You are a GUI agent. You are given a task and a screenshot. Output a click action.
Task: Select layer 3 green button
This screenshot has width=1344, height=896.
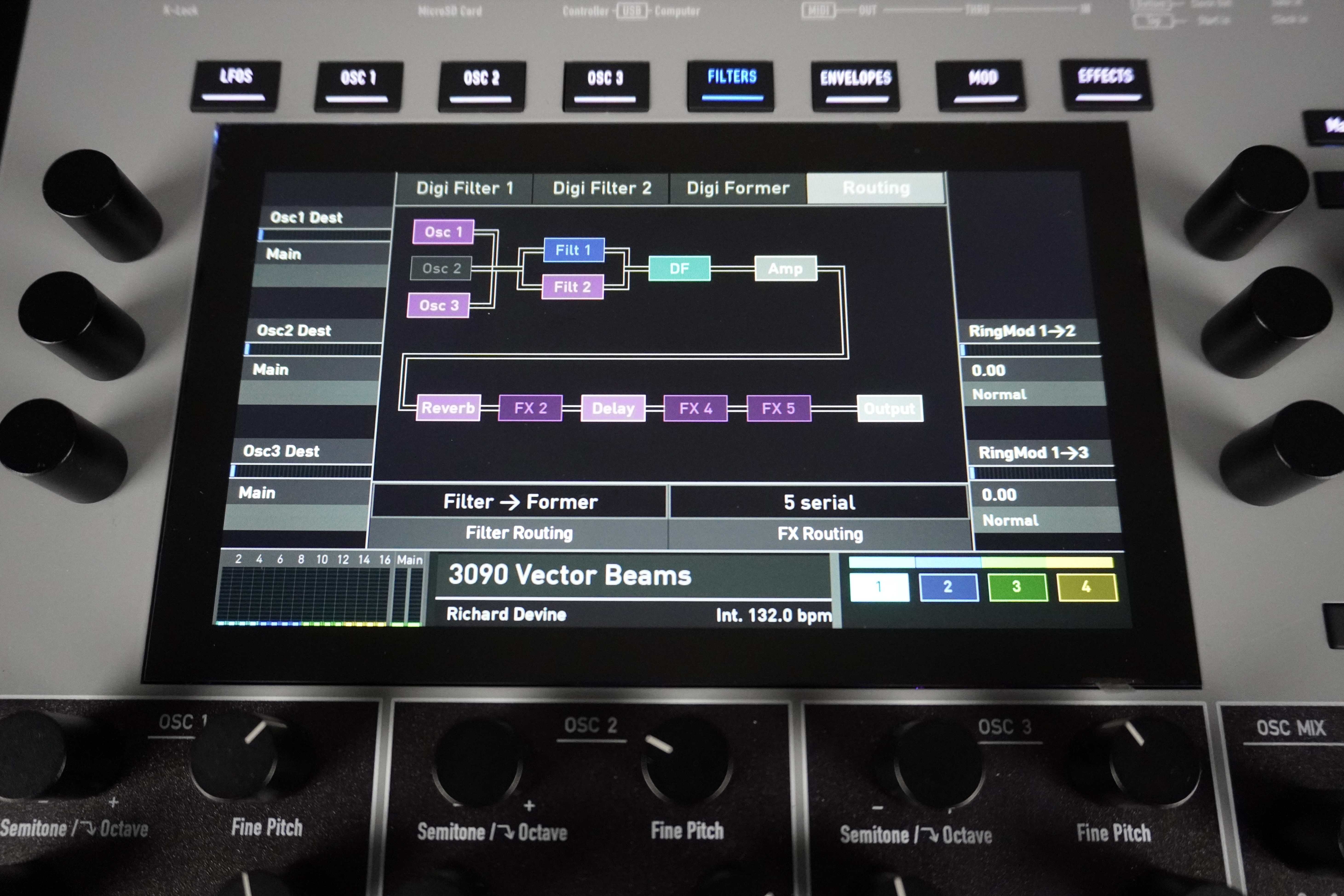click(1017, 587)
